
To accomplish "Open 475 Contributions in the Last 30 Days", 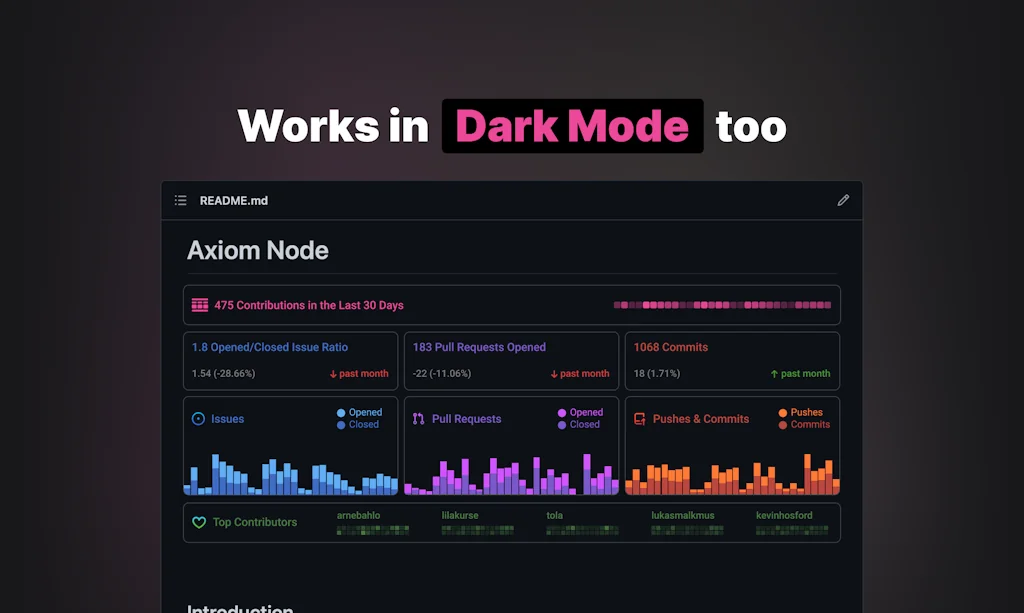I will click(x=309, y=305).
